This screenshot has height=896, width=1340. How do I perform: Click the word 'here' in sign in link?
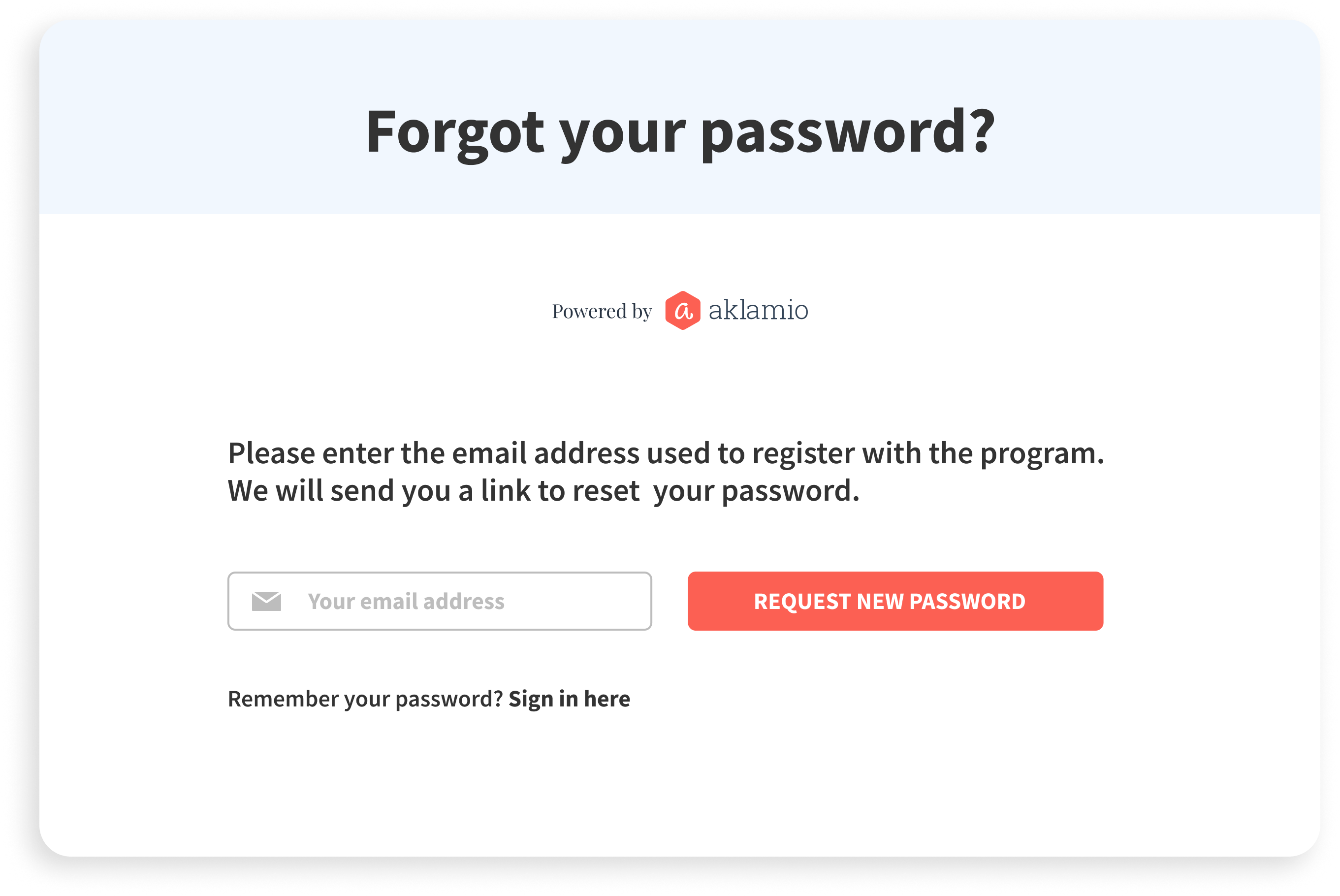(x=607, y=698)
